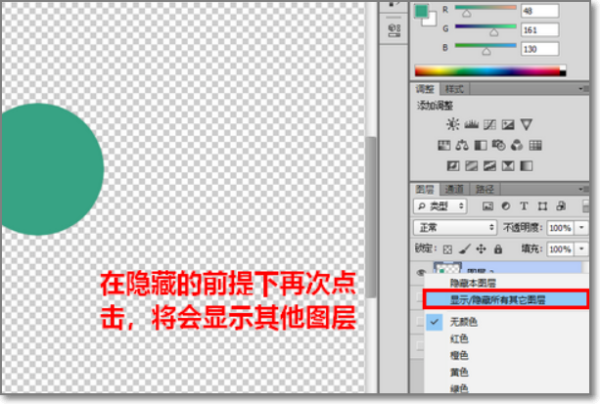This screenshot has height=404, width=600.
Task: Click the B color slider handle
Action: [486, 51]
